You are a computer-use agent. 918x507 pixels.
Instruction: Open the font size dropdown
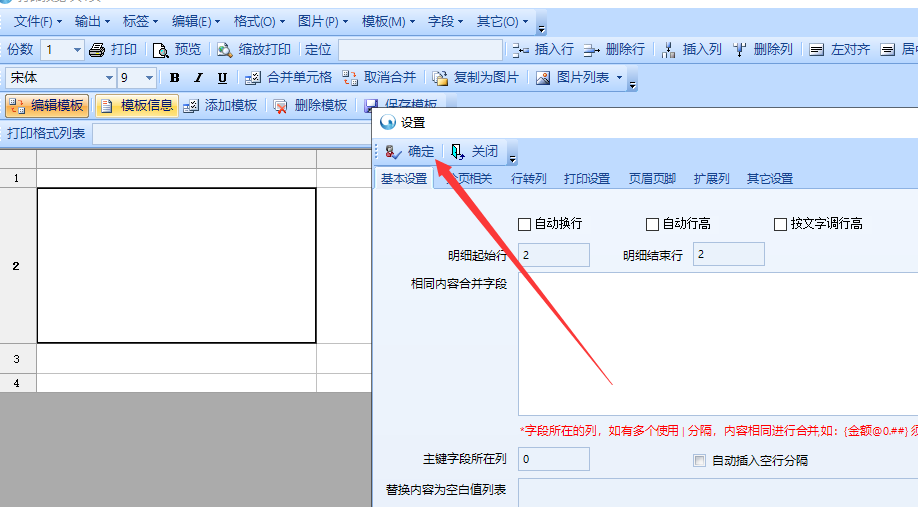pyautogui.click(x=149, y=78)
